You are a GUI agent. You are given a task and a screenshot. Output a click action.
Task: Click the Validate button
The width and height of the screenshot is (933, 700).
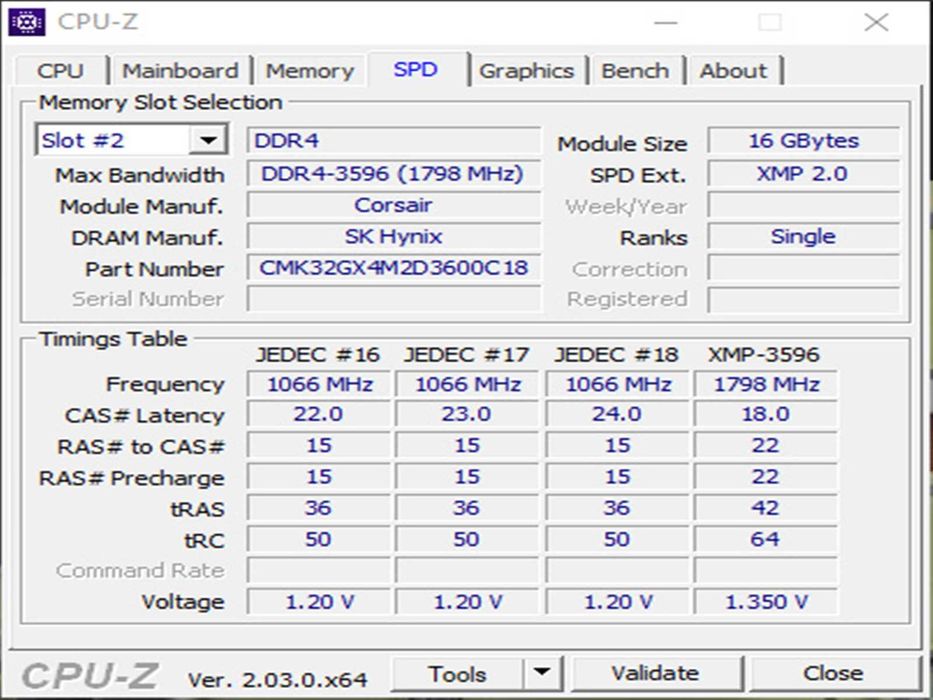pyautogui.click(x=656, y=673)
